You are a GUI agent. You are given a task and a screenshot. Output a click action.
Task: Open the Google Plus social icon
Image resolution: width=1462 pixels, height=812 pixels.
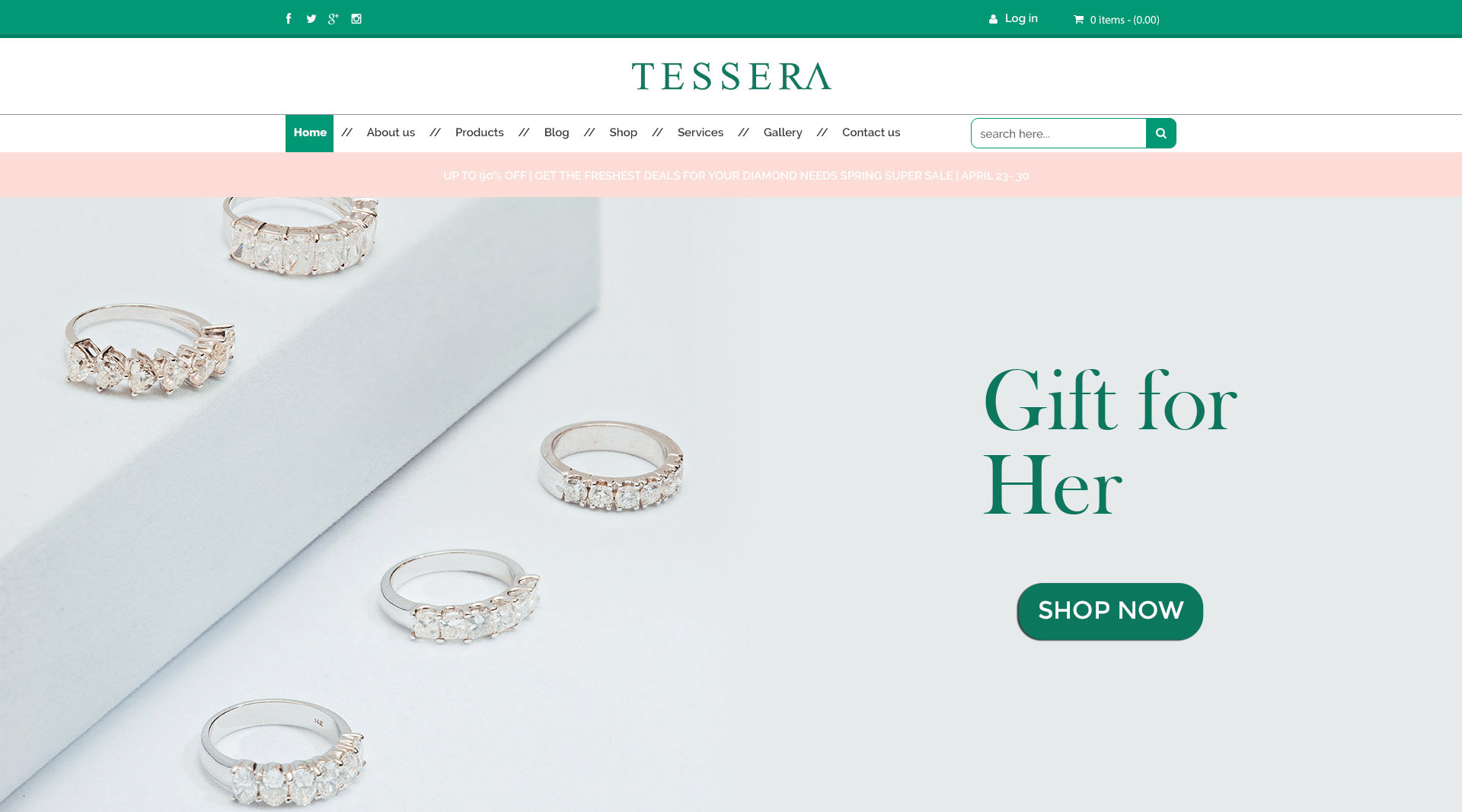(333, 19)
